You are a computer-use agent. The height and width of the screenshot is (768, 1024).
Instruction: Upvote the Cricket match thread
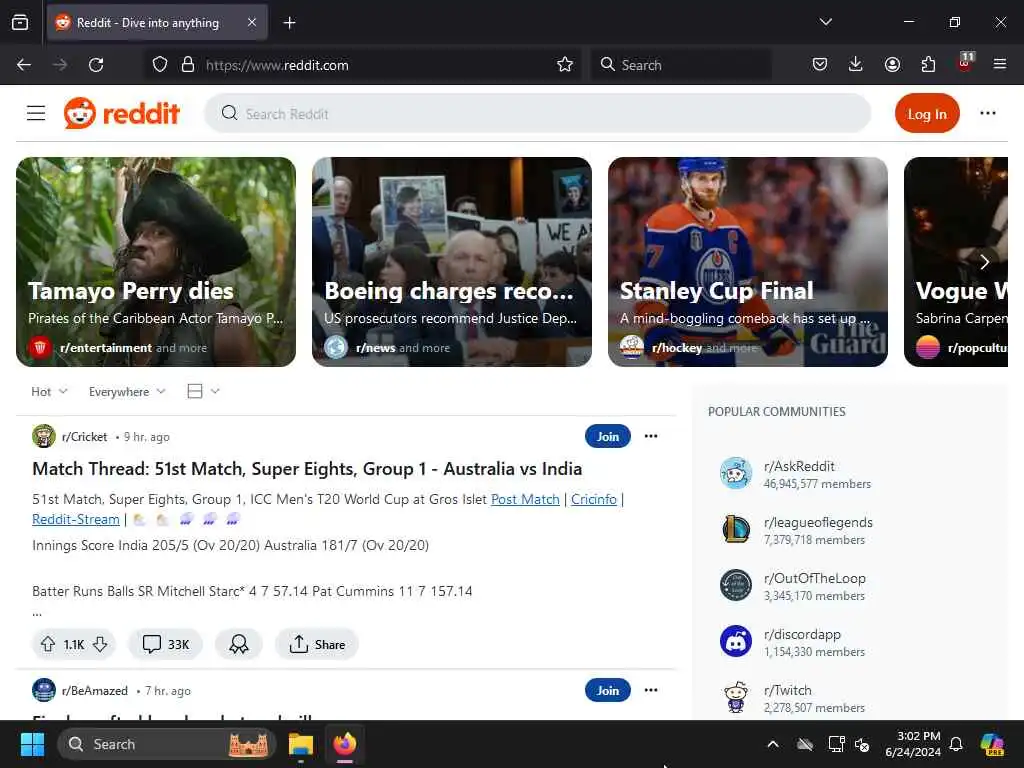point(48,645)
